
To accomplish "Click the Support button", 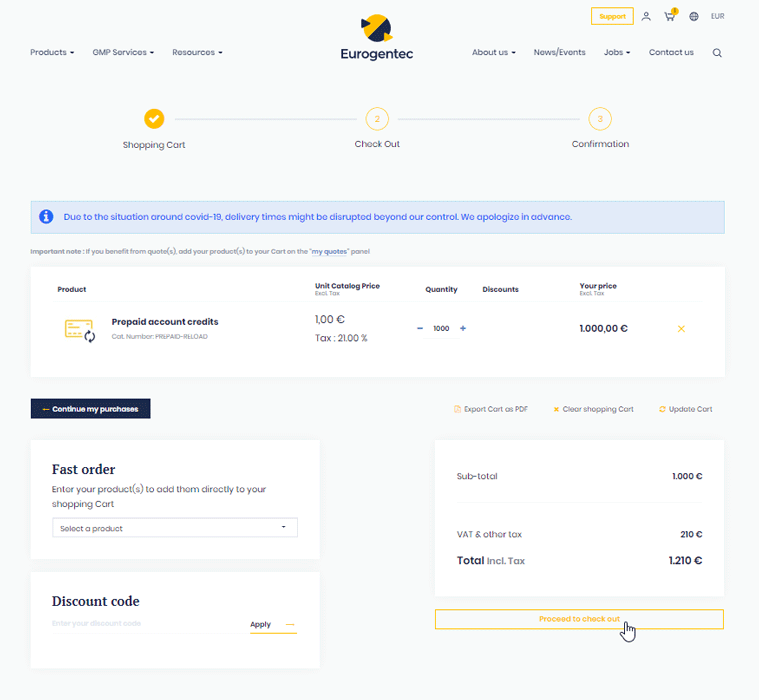I will click(x=612, y=16).
